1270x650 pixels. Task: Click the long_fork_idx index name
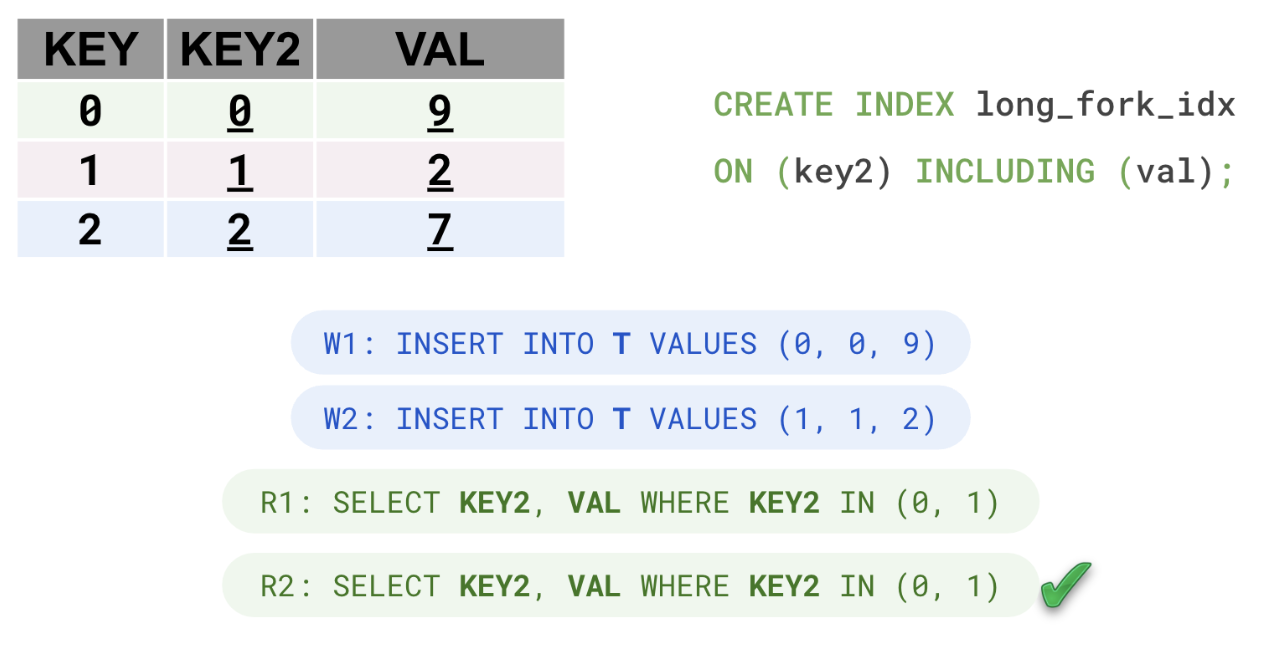tap(1105, 105)
